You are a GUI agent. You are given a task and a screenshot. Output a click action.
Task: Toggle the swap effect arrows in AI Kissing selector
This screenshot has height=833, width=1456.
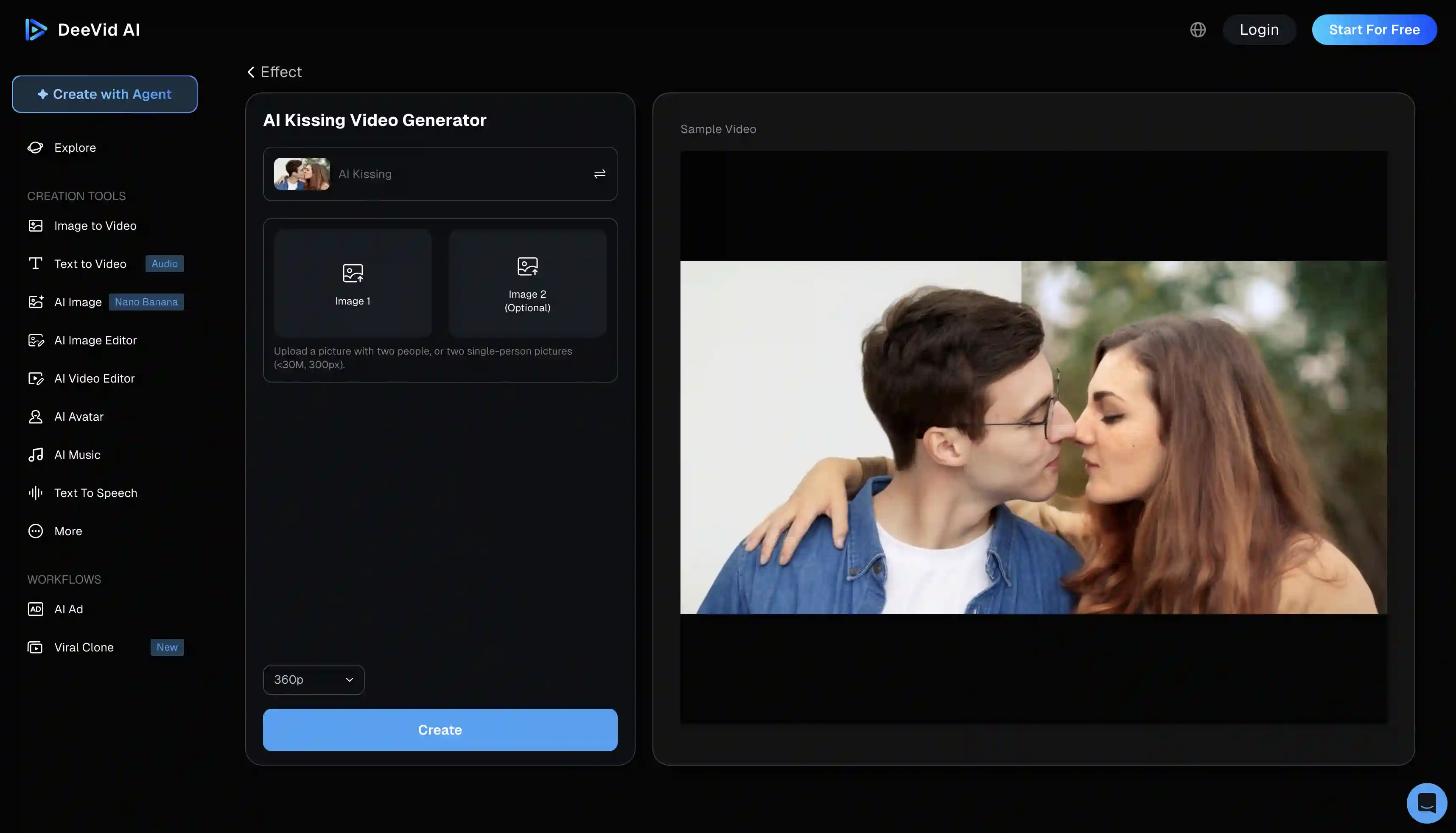tap(599, 174)
